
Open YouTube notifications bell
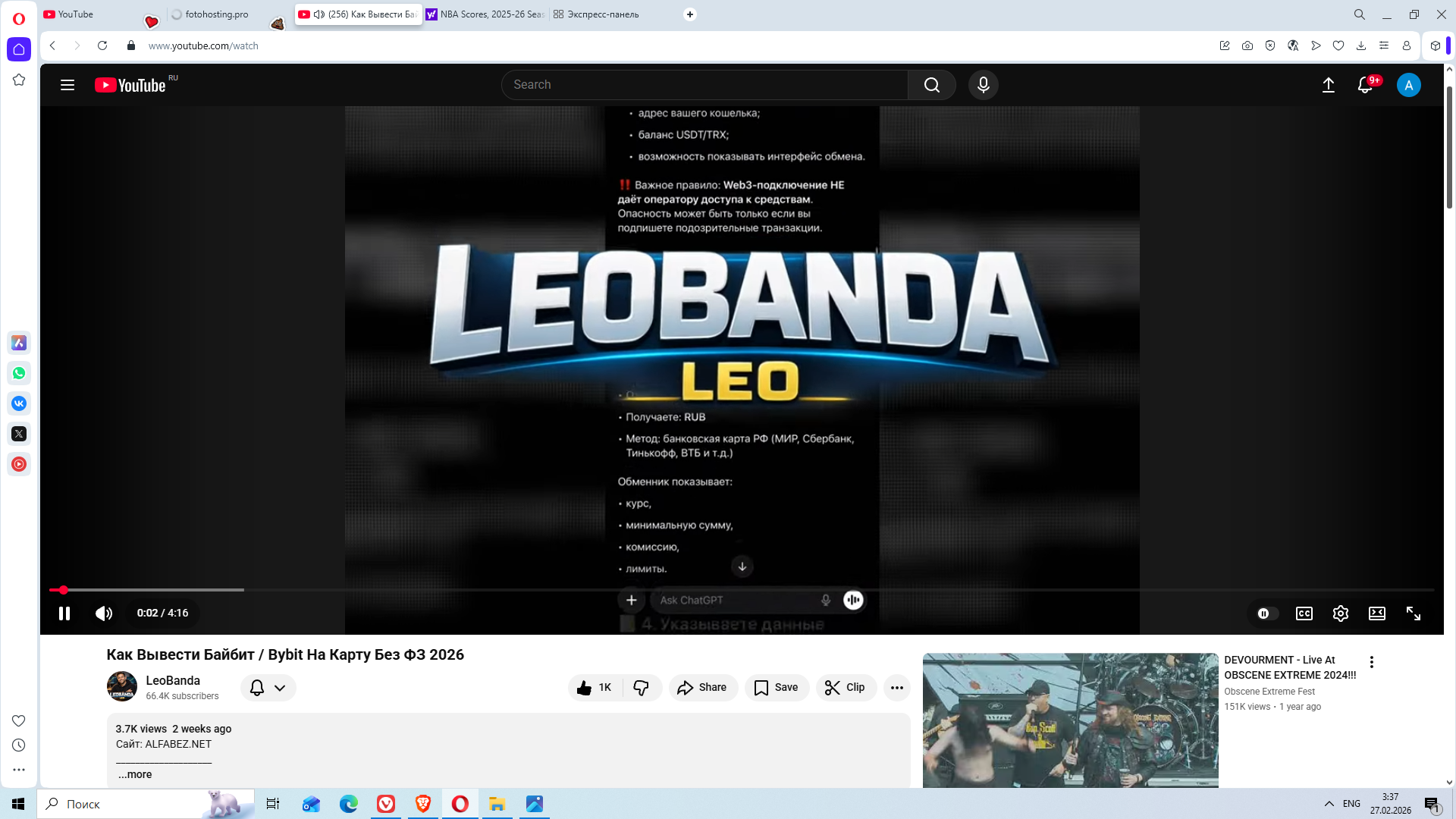[1365, 85]
